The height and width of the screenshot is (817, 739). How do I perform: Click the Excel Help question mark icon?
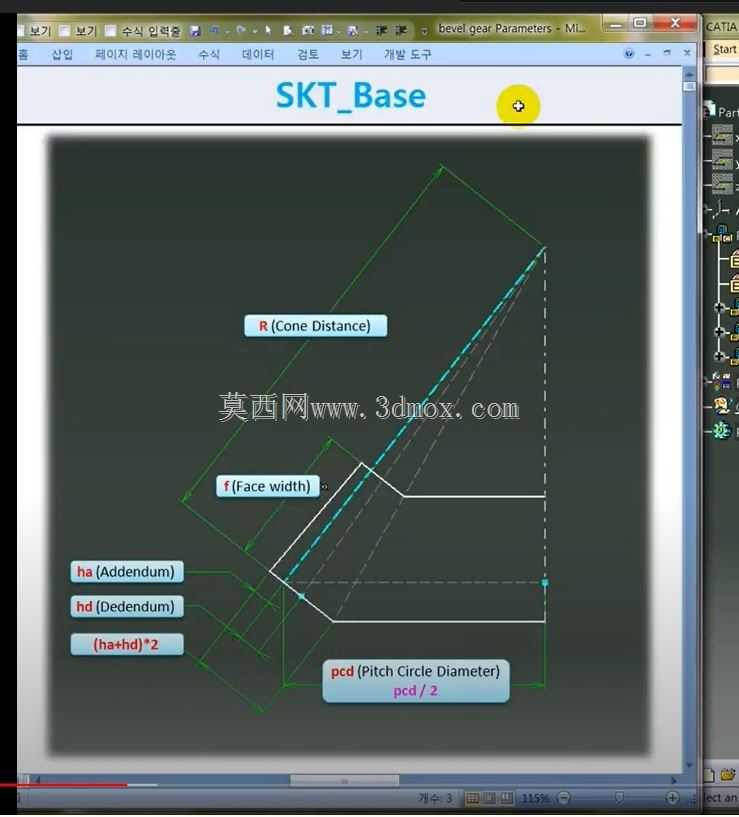click(x=629, y=53)
